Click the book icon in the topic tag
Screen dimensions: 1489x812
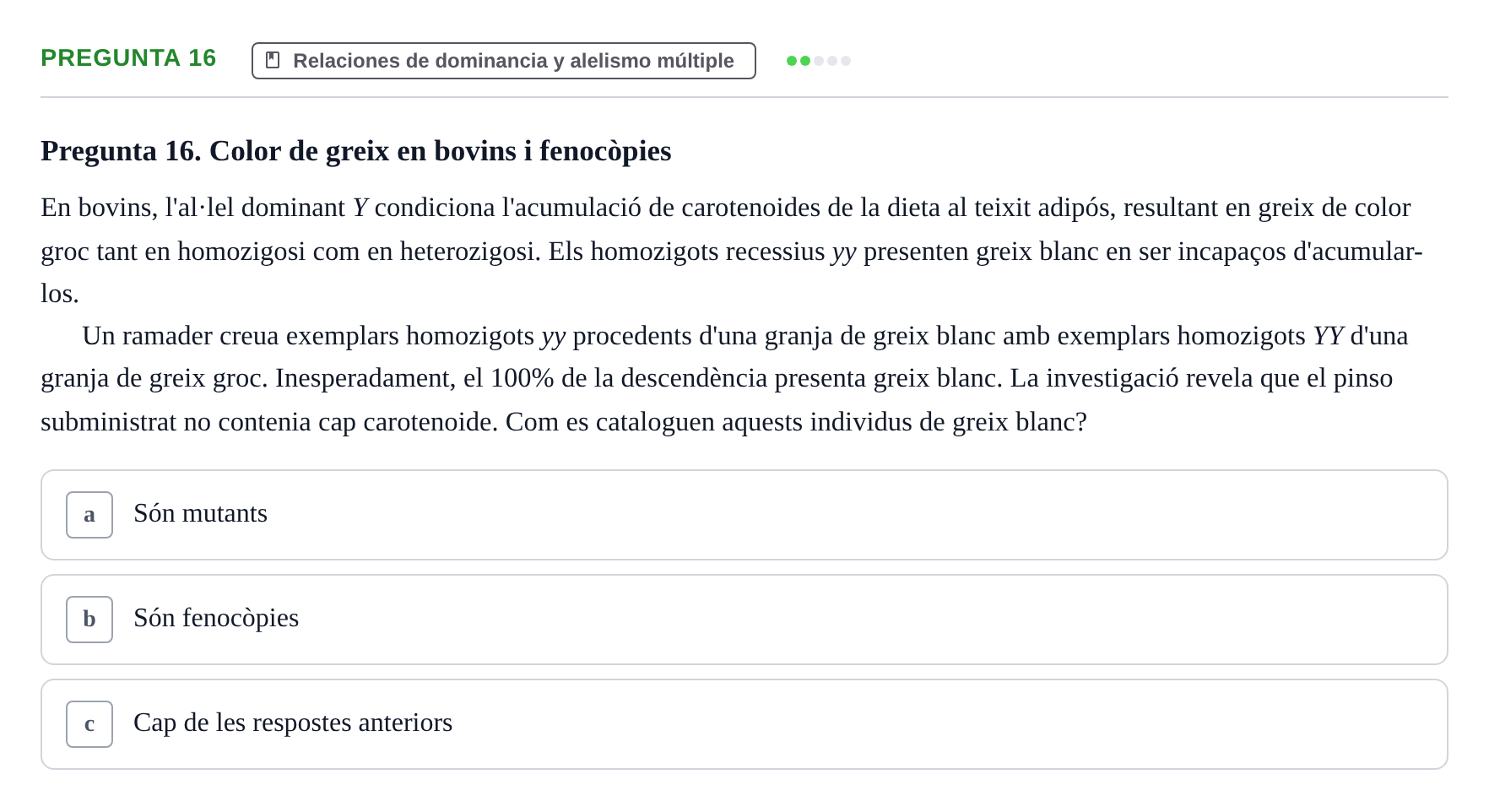tap(273, 60)
